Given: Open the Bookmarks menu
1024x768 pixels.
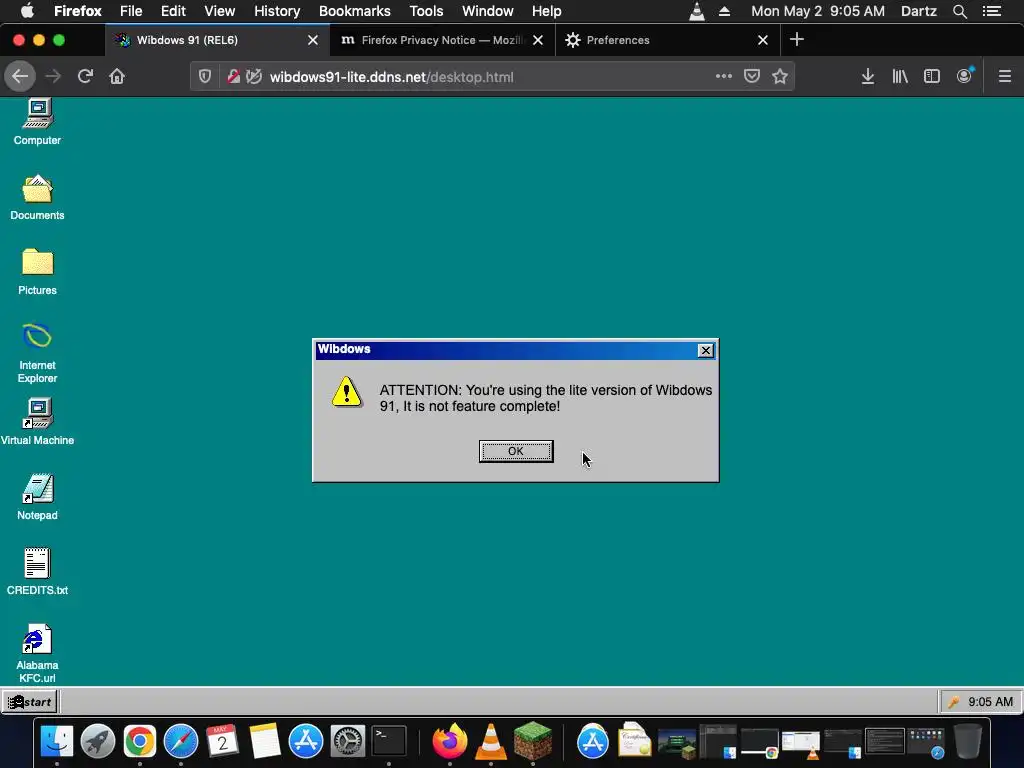Looking at the screenshot, I should pyautogui.click(x=355, y=11).
